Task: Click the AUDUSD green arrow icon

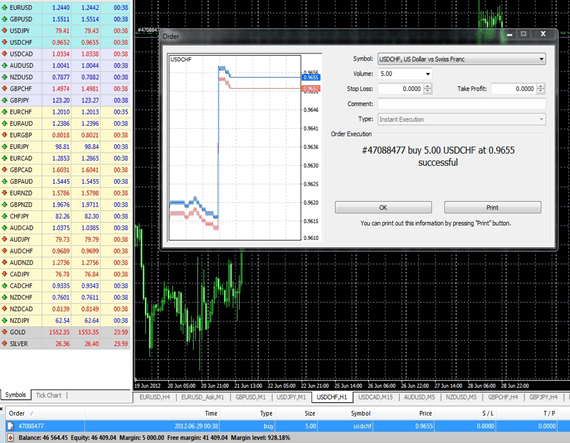Action: [x=4, y=65]
